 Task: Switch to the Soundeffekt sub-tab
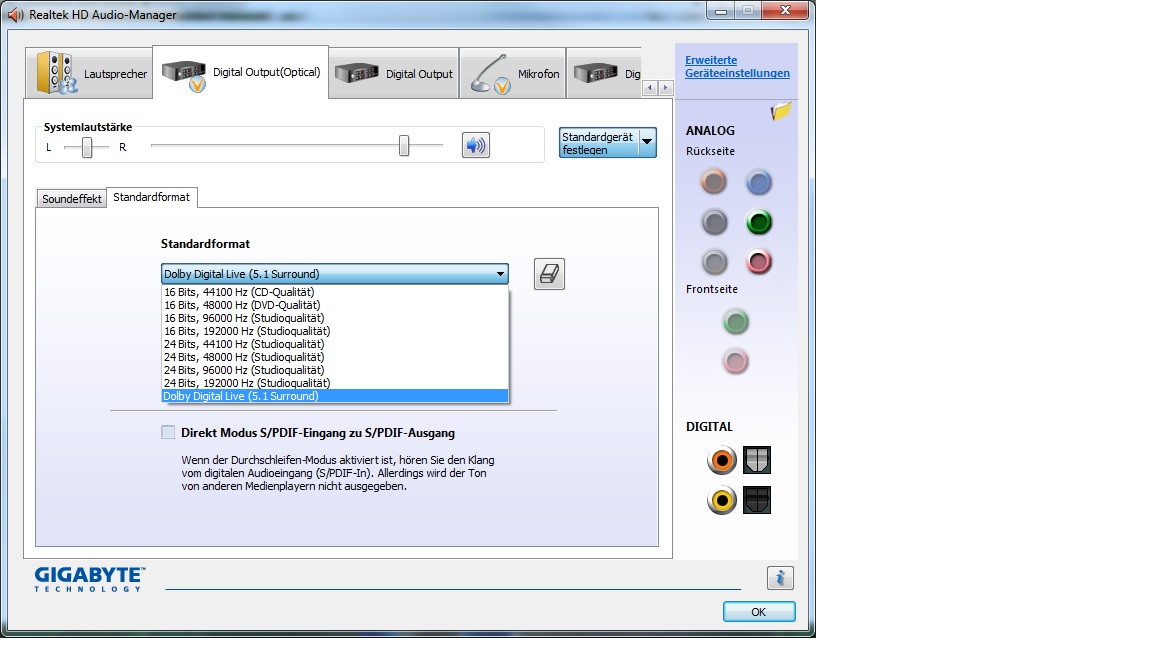(71, 198)
